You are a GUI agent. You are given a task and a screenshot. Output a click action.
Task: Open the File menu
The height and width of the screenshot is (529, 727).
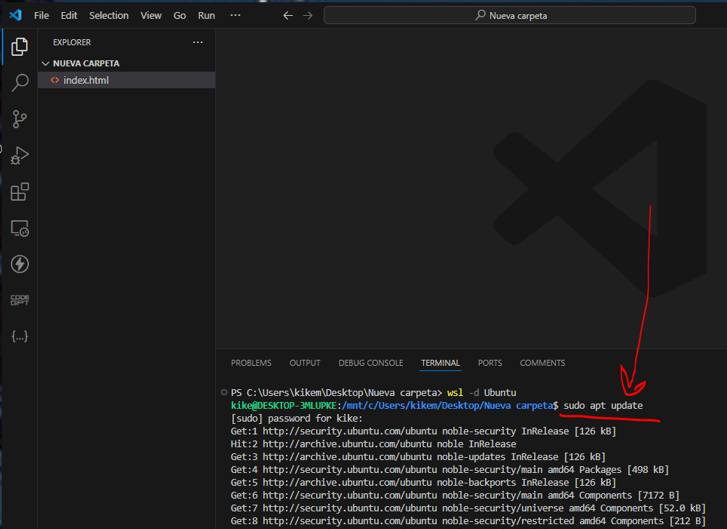click(x=41, y=16)
